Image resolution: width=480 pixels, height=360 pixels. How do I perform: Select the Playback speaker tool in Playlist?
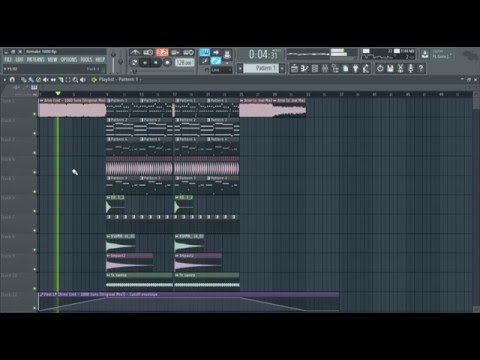tap(83, 80)
